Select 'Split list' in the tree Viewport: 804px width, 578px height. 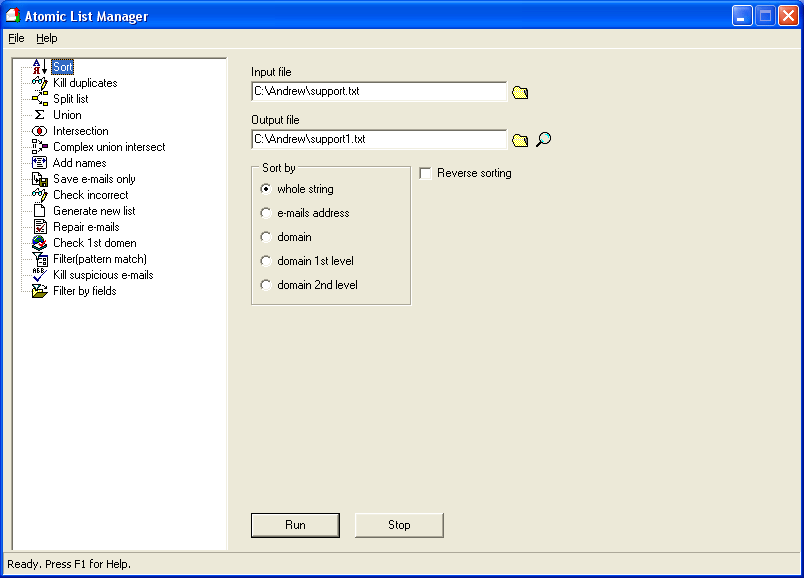[71, 98]
